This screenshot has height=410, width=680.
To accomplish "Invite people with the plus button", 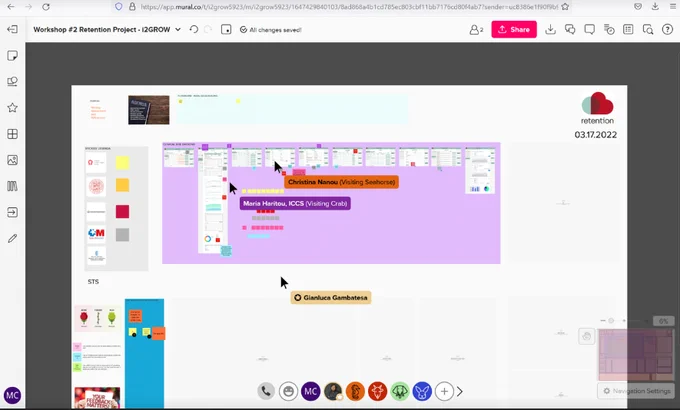I will pyautogui.click(x=444, y=391).
